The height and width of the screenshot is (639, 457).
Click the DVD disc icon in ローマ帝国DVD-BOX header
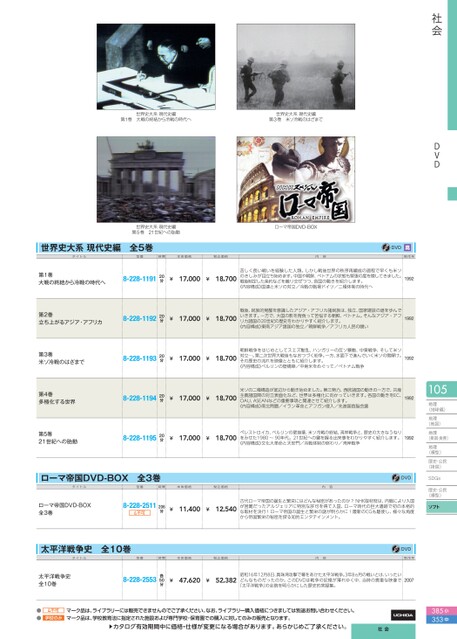pyautogui.click(x=395, y=478)
